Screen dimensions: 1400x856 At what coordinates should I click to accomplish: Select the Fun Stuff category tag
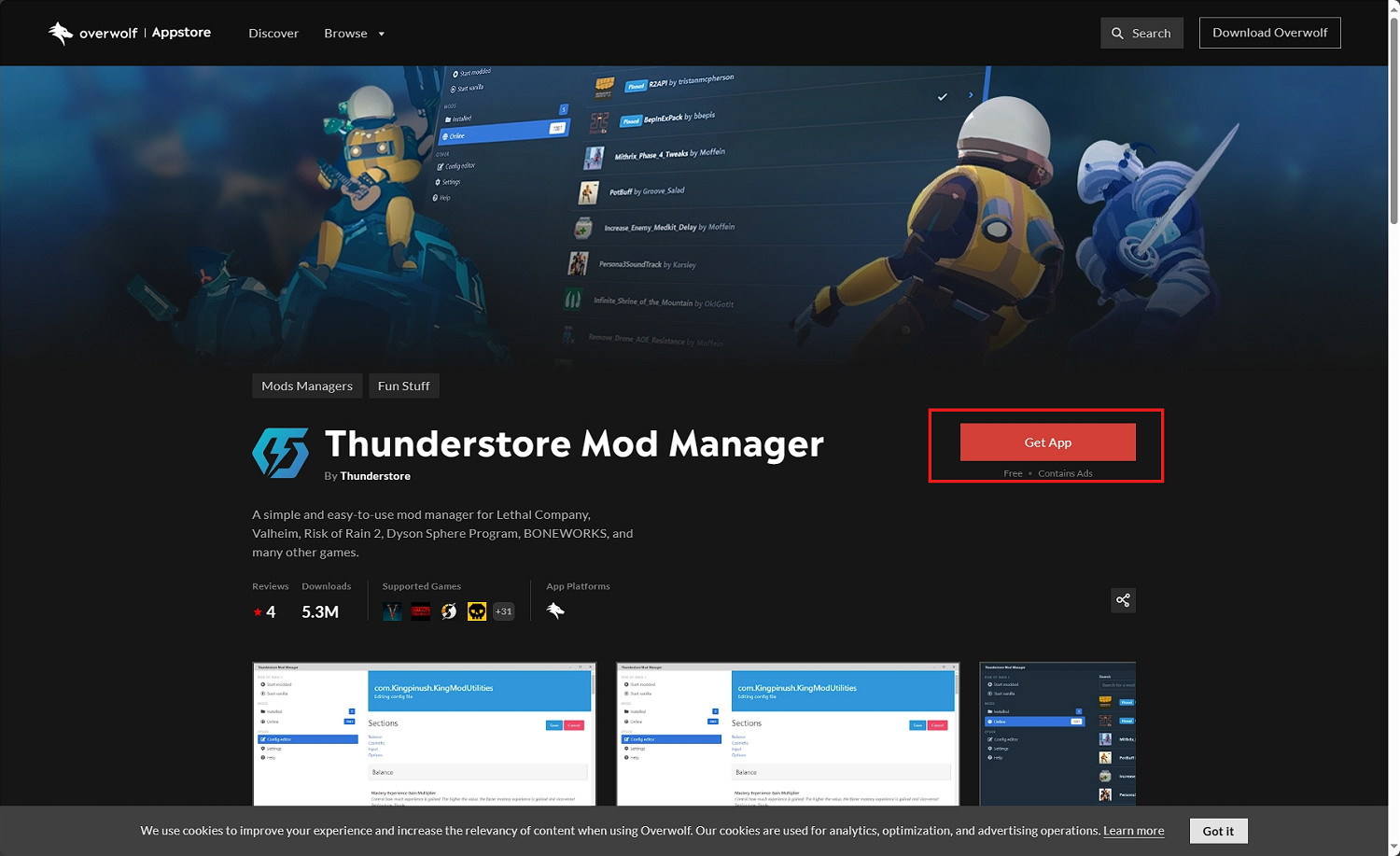click(403, 386)
